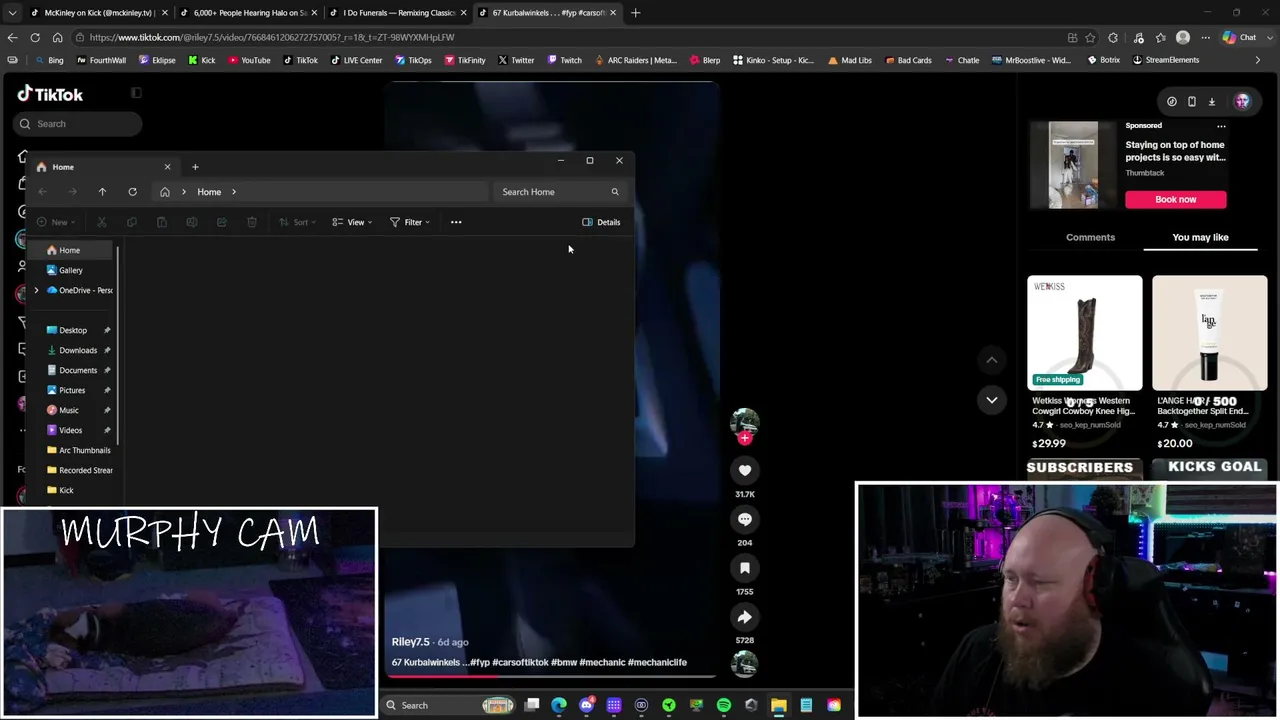Switch to the Comments tab on TikTok
Screen dimensions: 1280x720
coord(1090,237)
